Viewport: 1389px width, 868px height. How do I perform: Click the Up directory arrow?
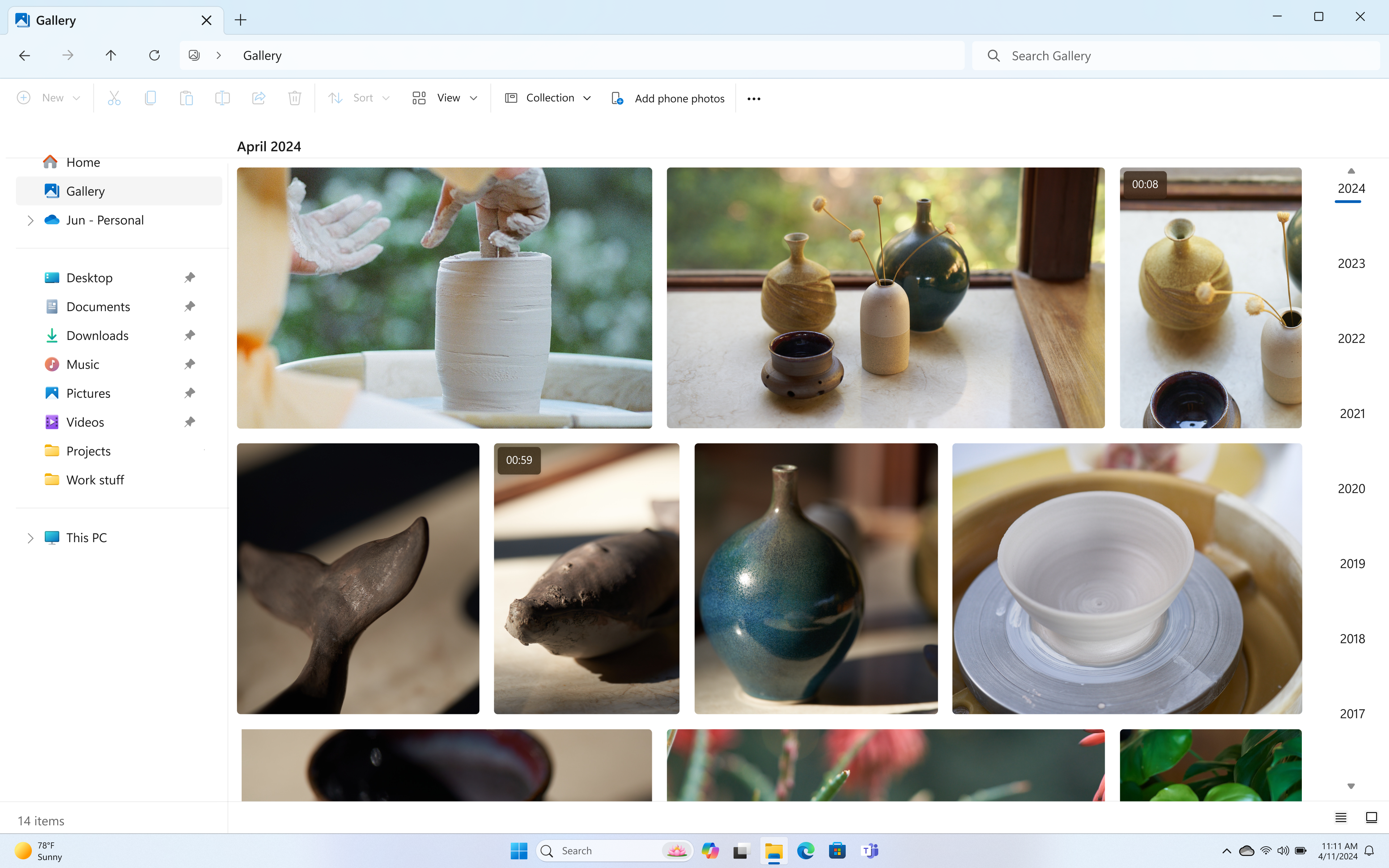pyautogui.click(x=111, y=55)
